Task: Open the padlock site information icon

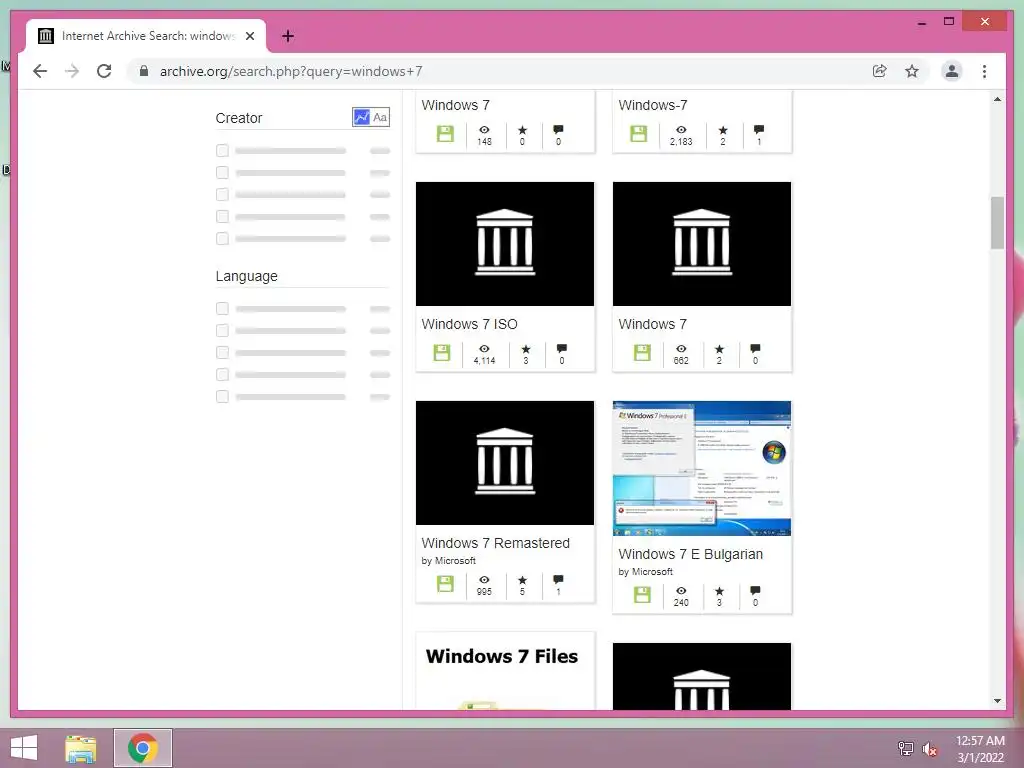Action: [x=144, y=71]
